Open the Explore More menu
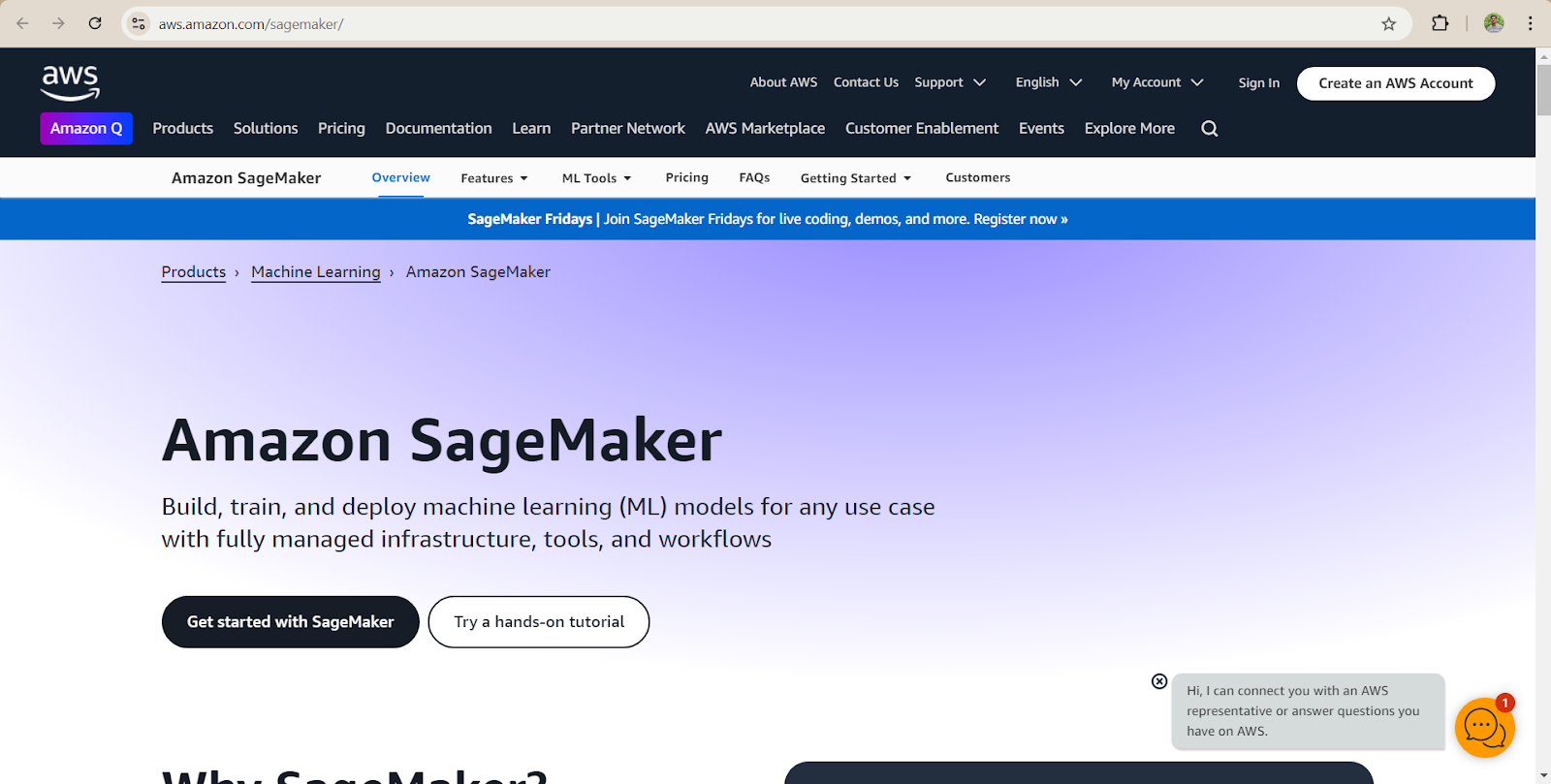 coord(1129,128)
